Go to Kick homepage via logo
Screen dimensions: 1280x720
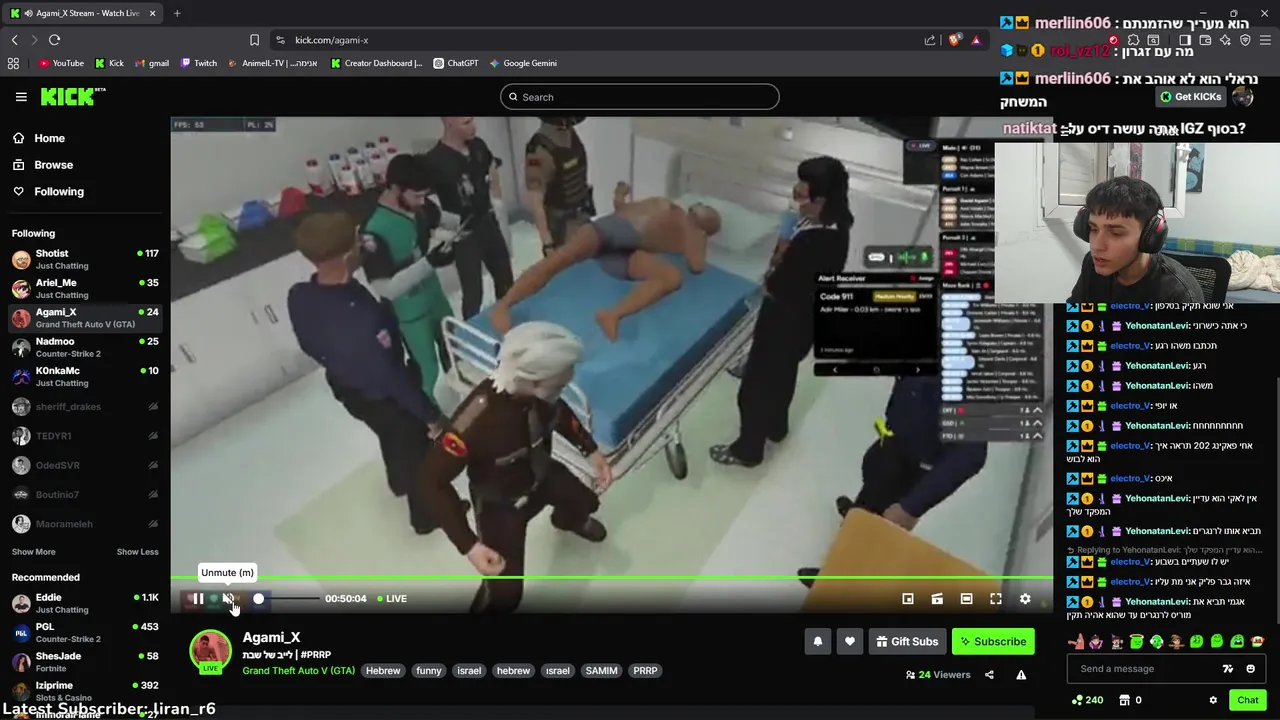coord(72,96)
